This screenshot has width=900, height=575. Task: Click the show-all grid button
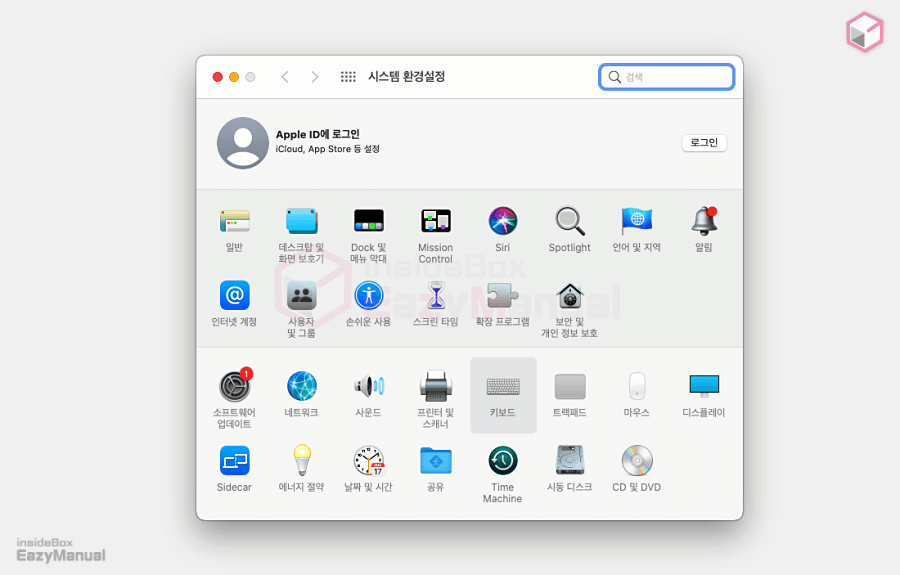click(x=348, y=77)
